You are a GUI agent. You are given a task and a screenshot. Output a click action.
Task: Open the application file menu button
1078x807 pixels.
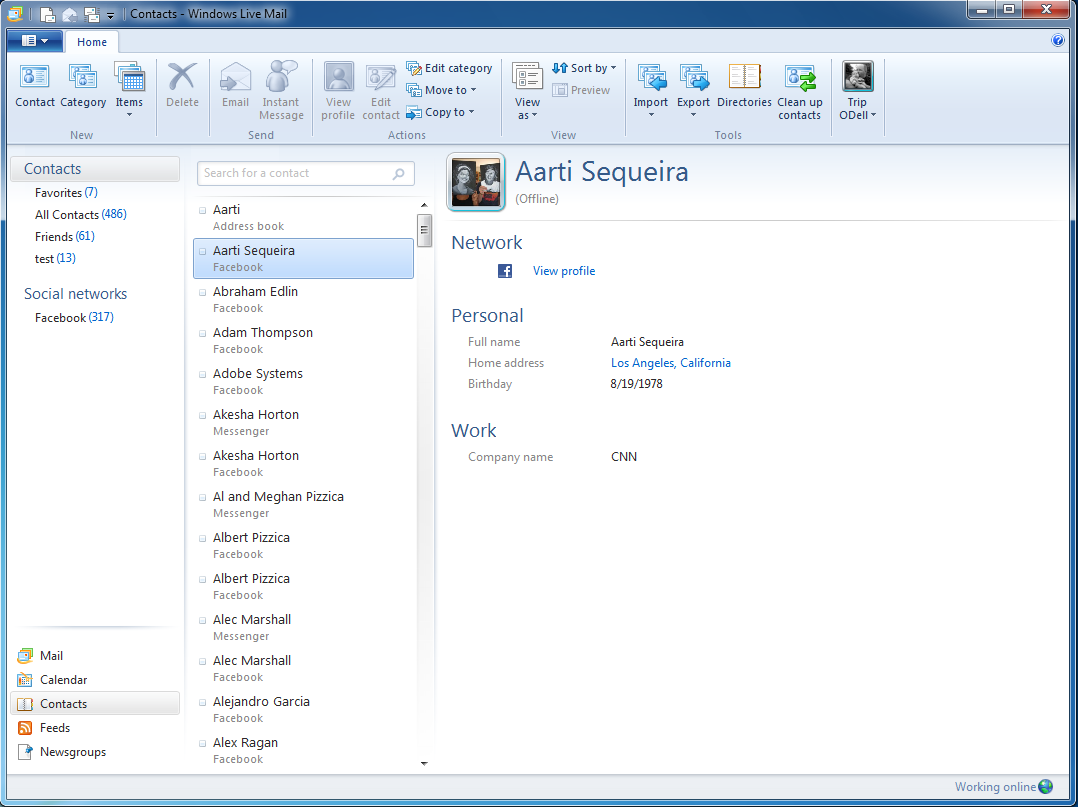[x=35, y=41]
